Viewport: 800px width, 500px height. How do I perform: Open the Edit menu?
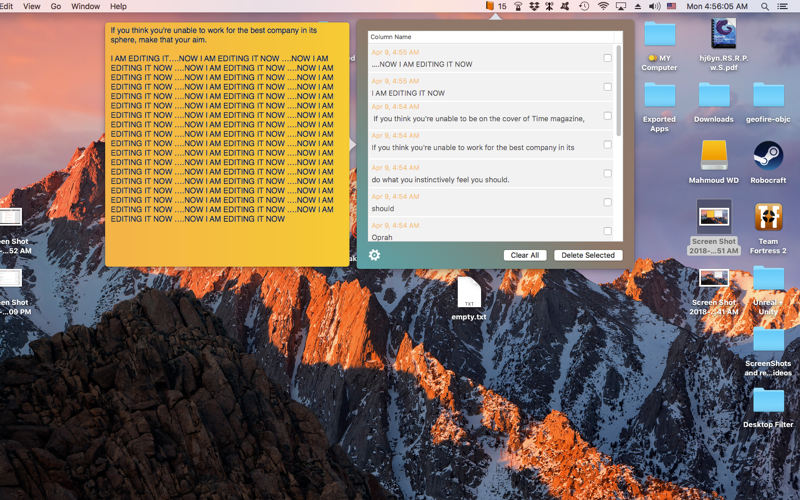(7, 6)
